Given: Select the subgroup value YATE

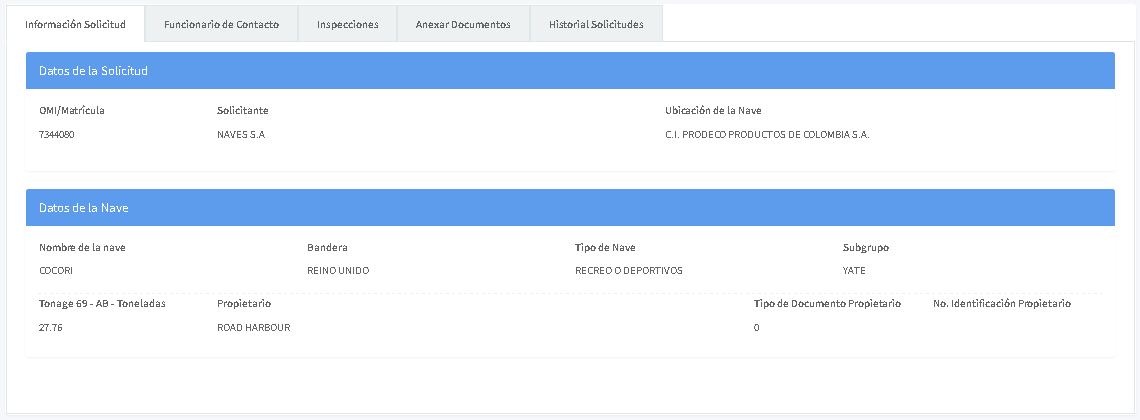Looking at the screenshot, I should (x=854, y=270).
